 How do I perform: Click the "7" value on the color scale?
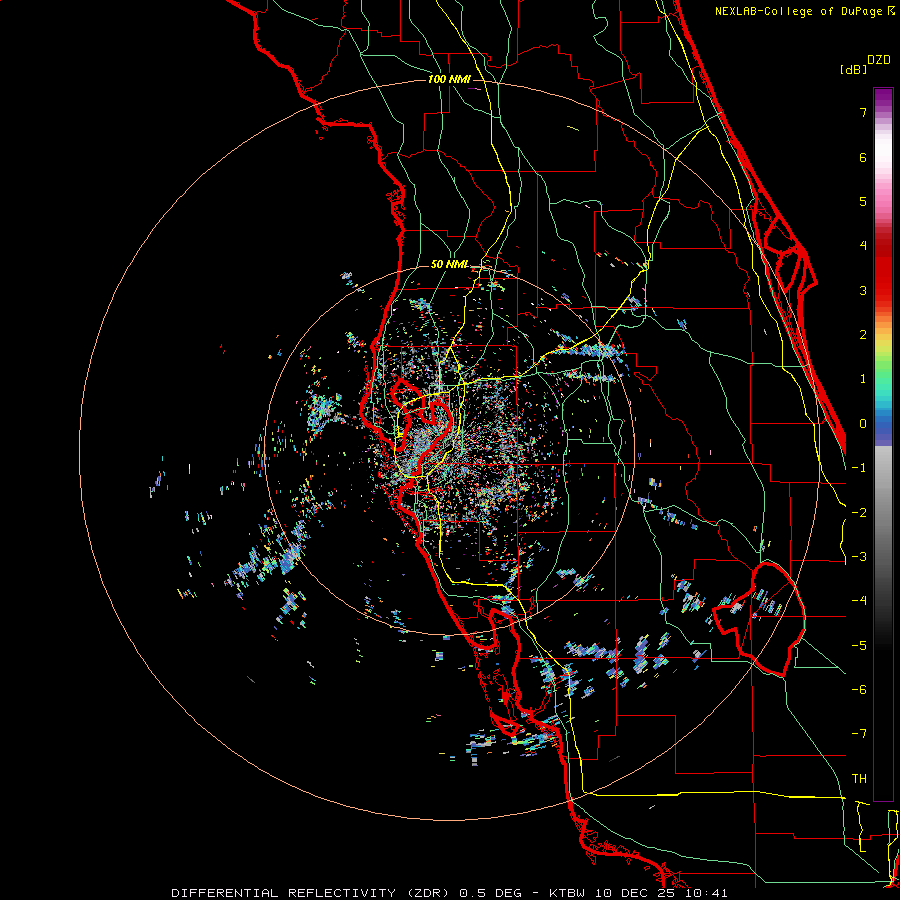(863, 112)
